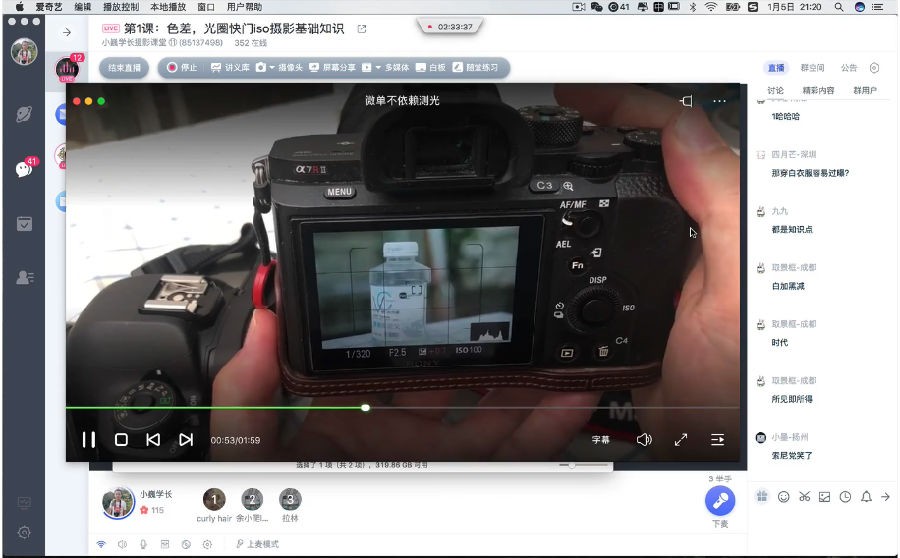Click the camera icon in live toolbar
Screen dimensions: 900x558
click(261, 68)
